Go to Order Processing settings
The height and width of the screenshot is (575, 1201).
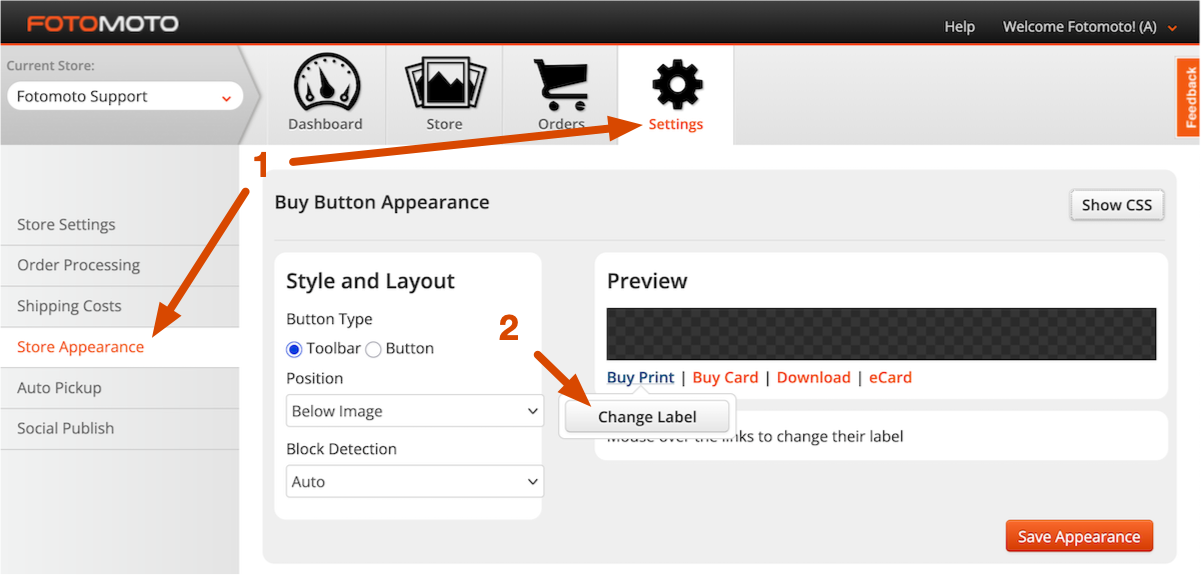78,265
